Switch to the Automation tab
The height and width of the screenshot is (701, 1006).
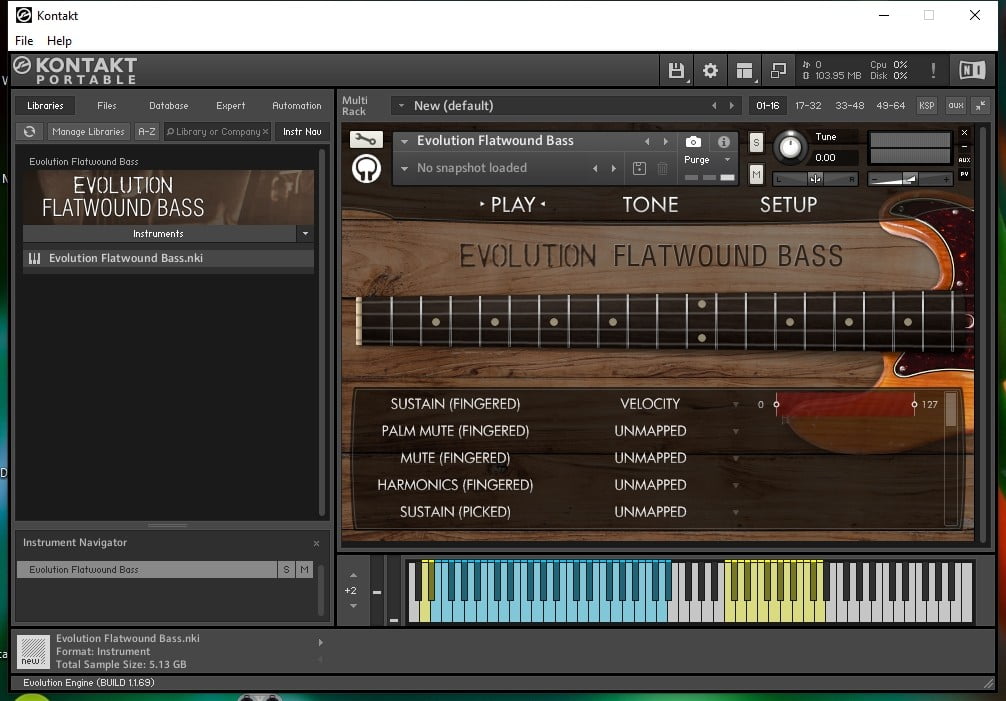pyautogui.click(x=296, y=106)
